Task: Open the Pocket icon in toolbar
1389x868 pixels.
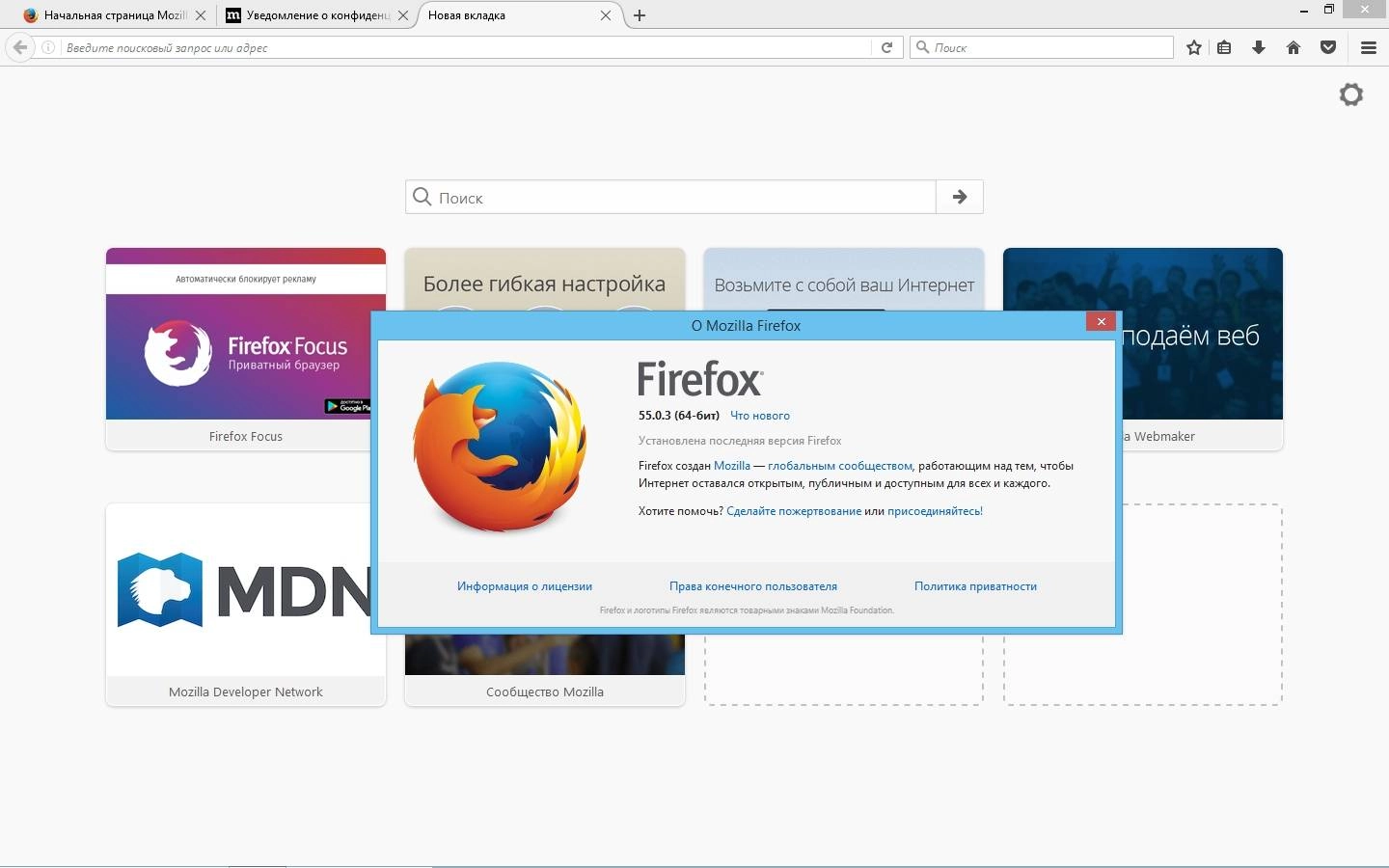Action: [1328, 47]
